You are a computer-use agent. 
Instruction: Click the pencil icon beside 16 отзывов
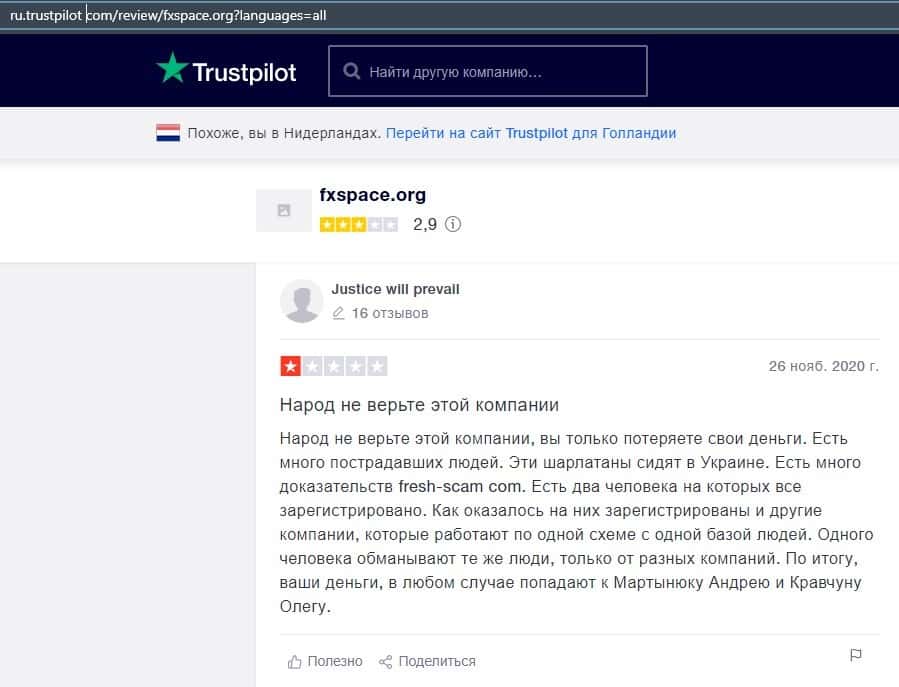tap(338, 313)
